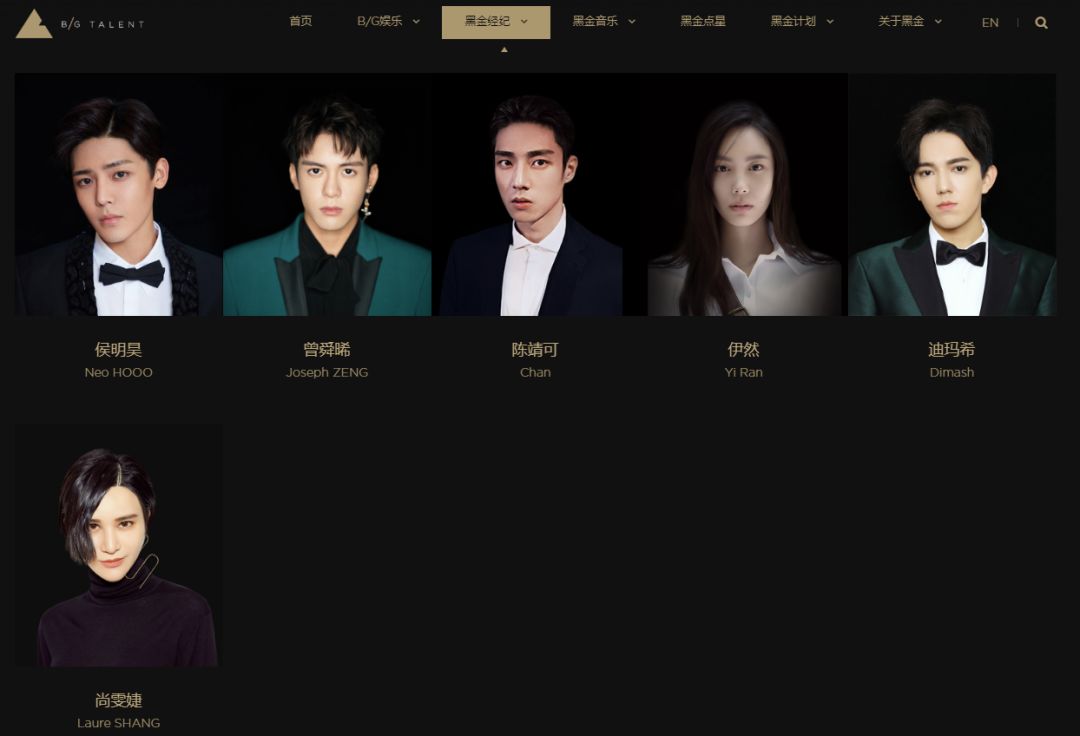Screen dimensions: 1080x736
Task: Open Chan's portrait photo
Action: (535, 195)
